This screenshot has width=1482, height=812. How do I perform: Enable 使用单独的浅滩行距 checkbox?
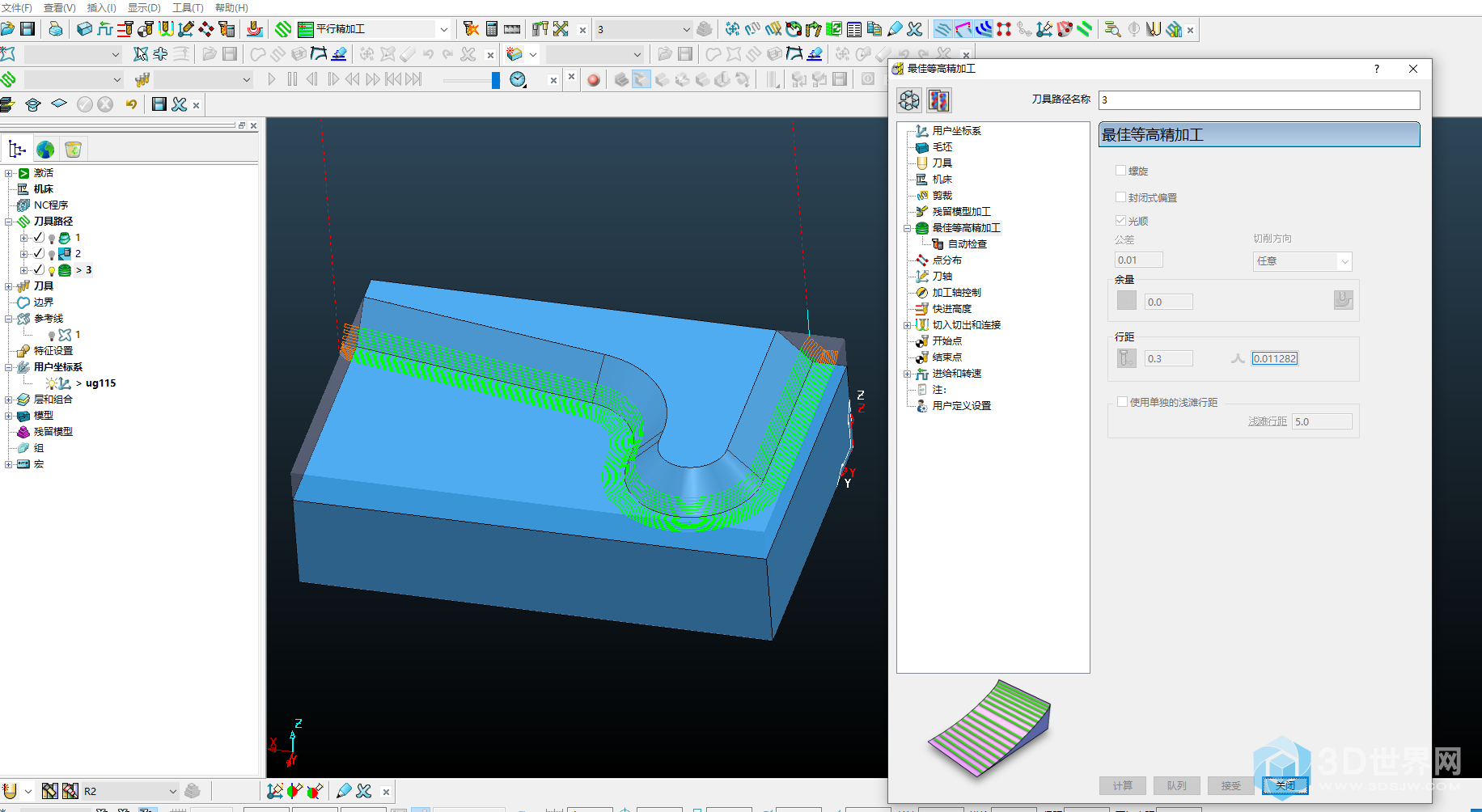coord(1122,402)
